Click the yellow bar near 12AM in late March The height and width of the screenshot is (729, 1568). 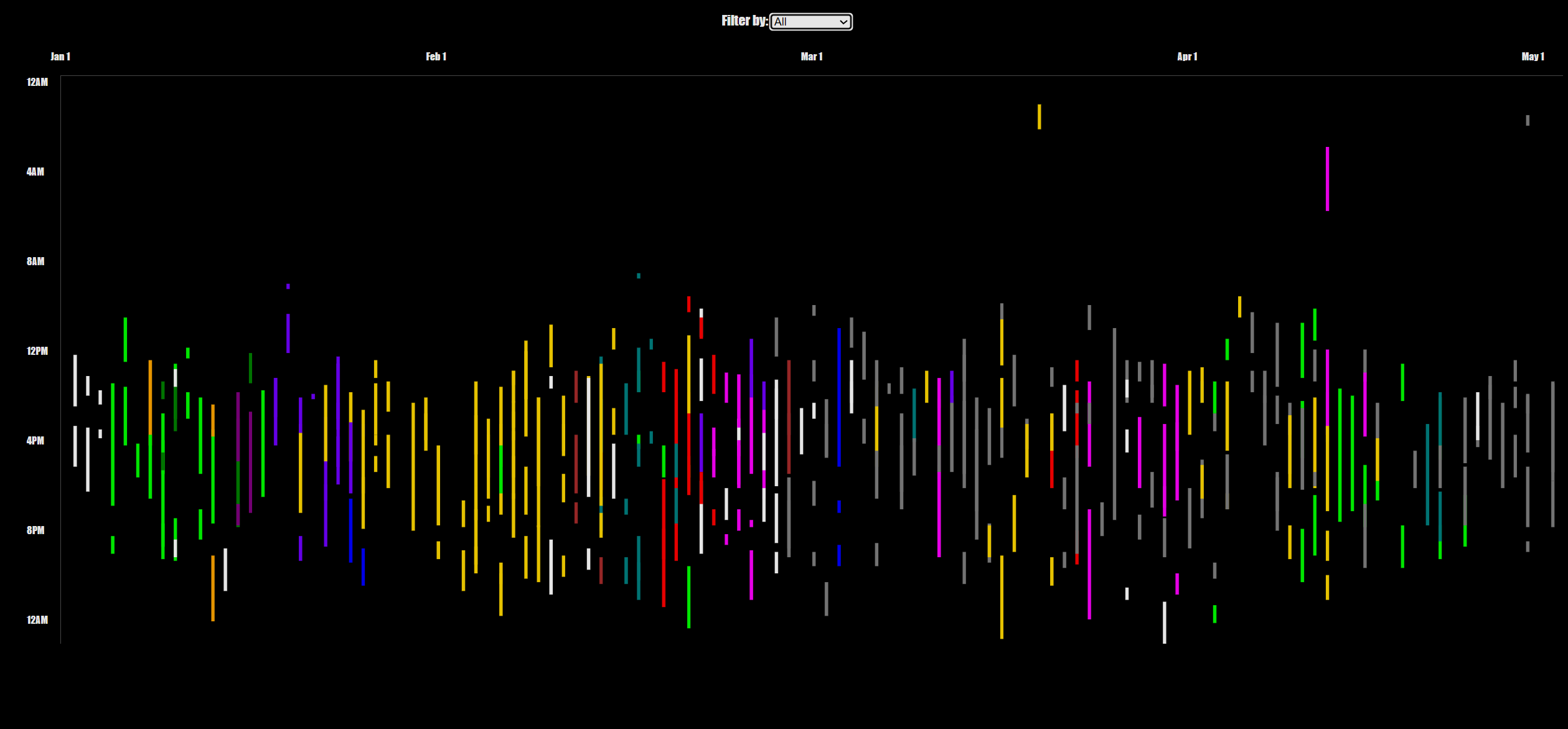[1039, 117]
